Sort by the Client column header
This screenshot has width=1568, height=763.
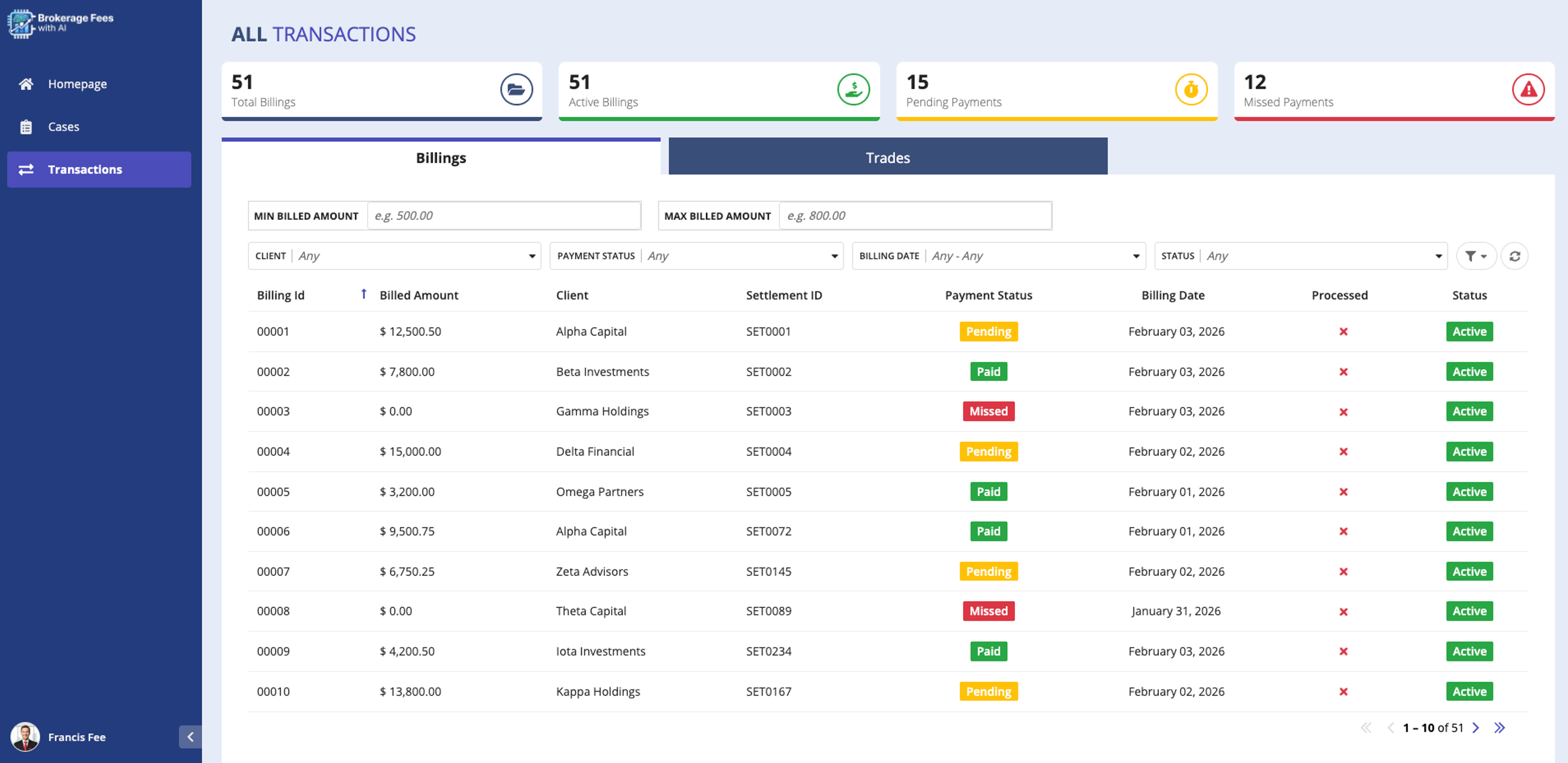click(x=572, y=295)
